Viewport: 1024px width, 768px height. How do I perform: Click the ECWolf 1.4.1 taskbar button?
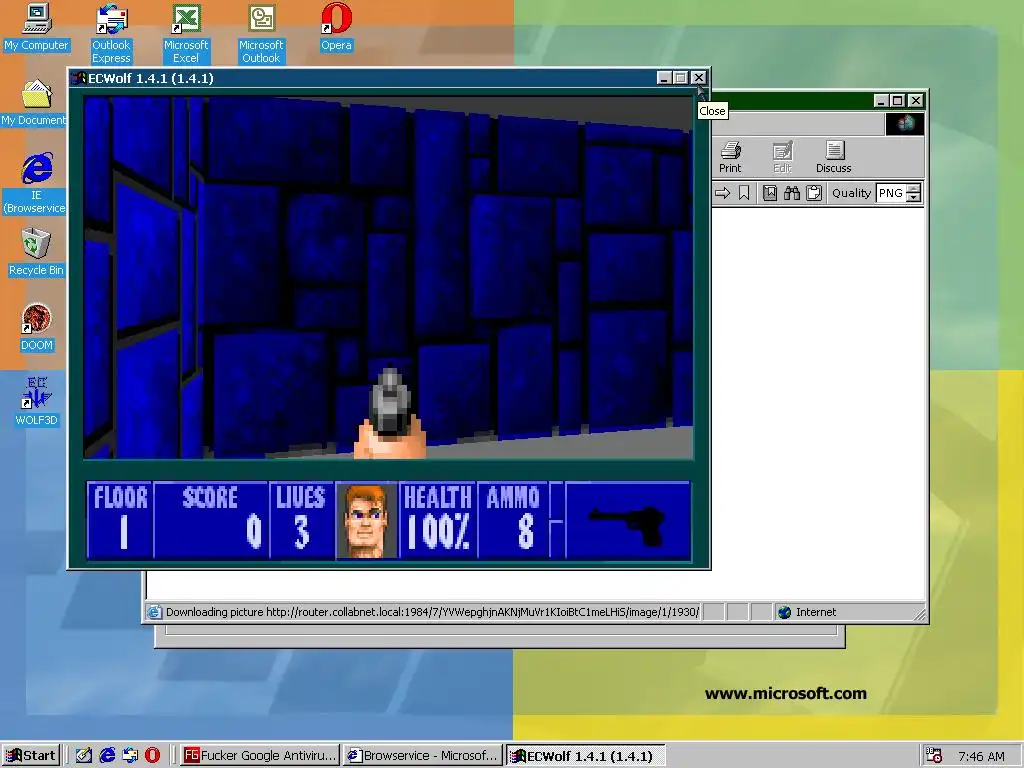click(586, 756)
